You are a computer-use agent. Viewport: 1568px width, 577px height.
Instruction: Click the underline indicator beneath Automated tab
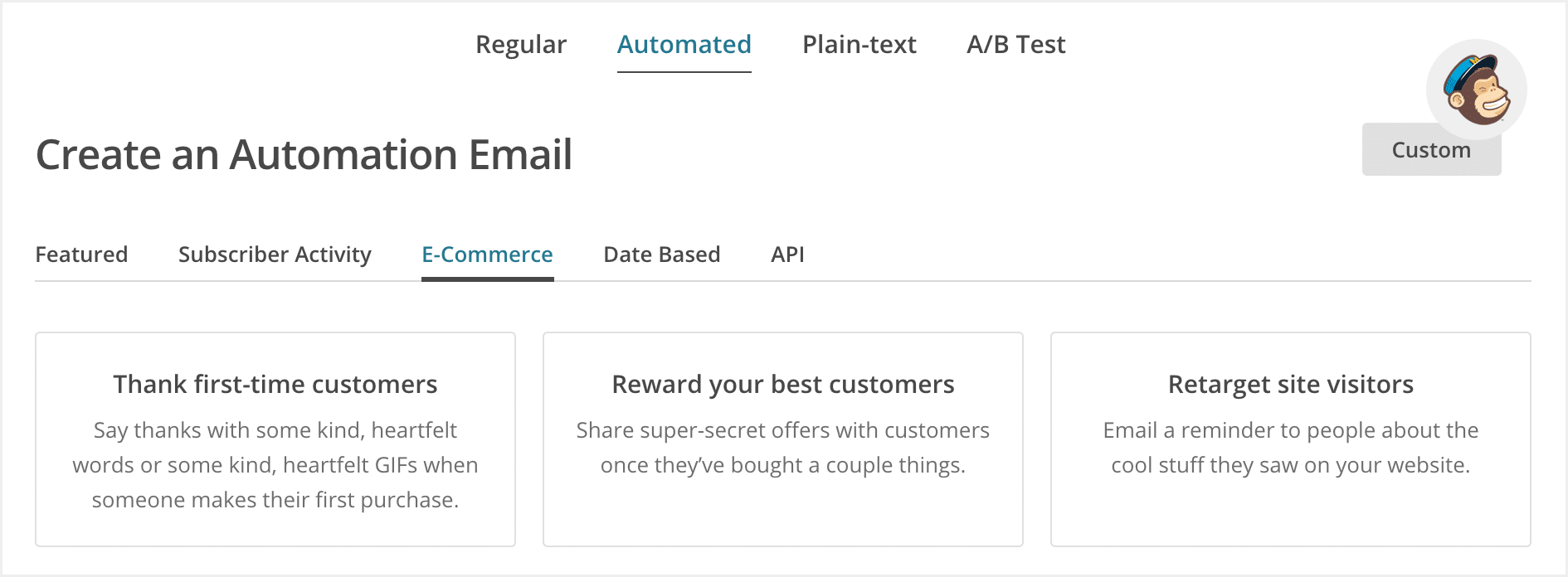pos(684,72)
